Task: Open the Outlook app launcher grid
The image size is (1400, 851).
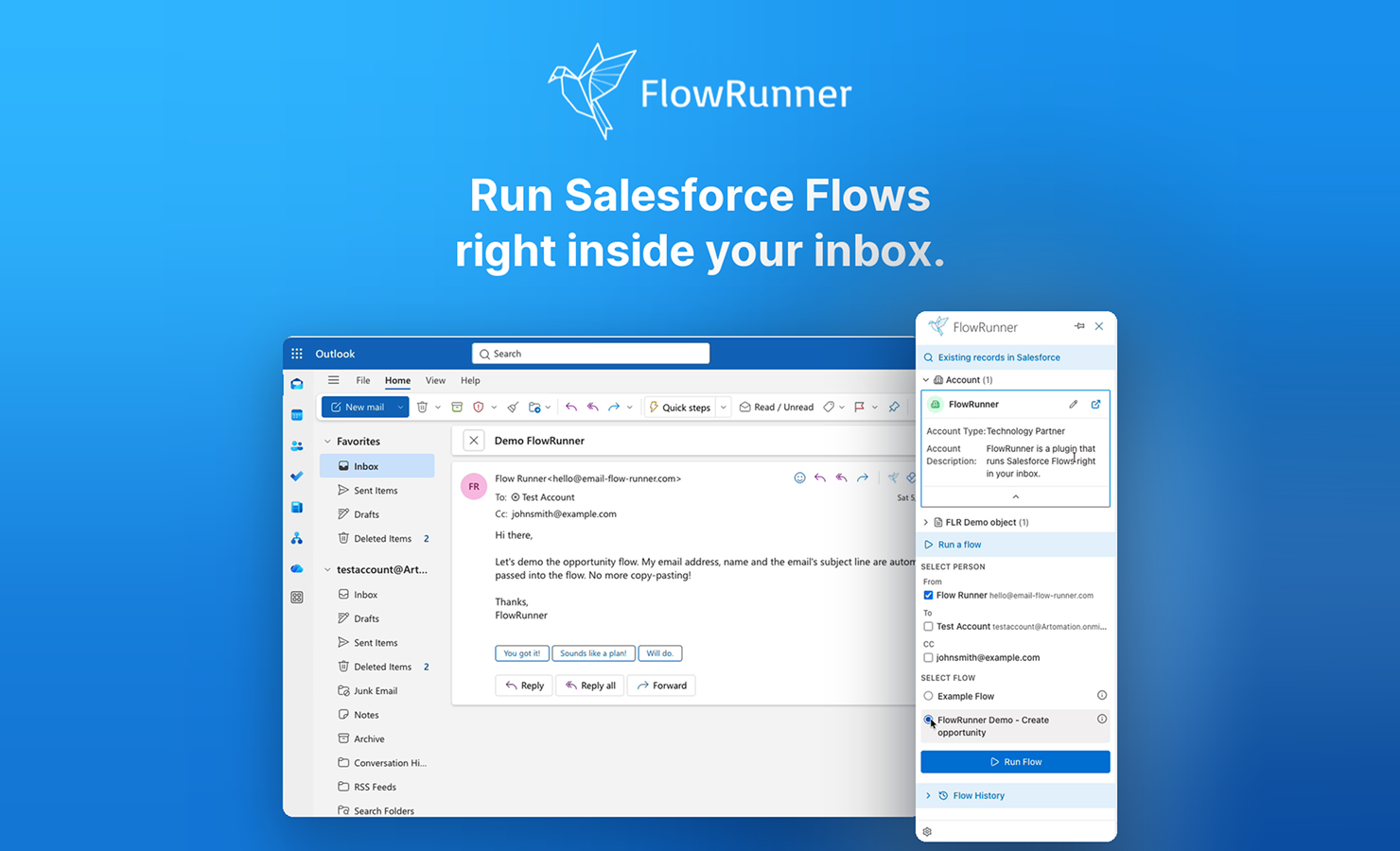Action: (x=297, y=354)
